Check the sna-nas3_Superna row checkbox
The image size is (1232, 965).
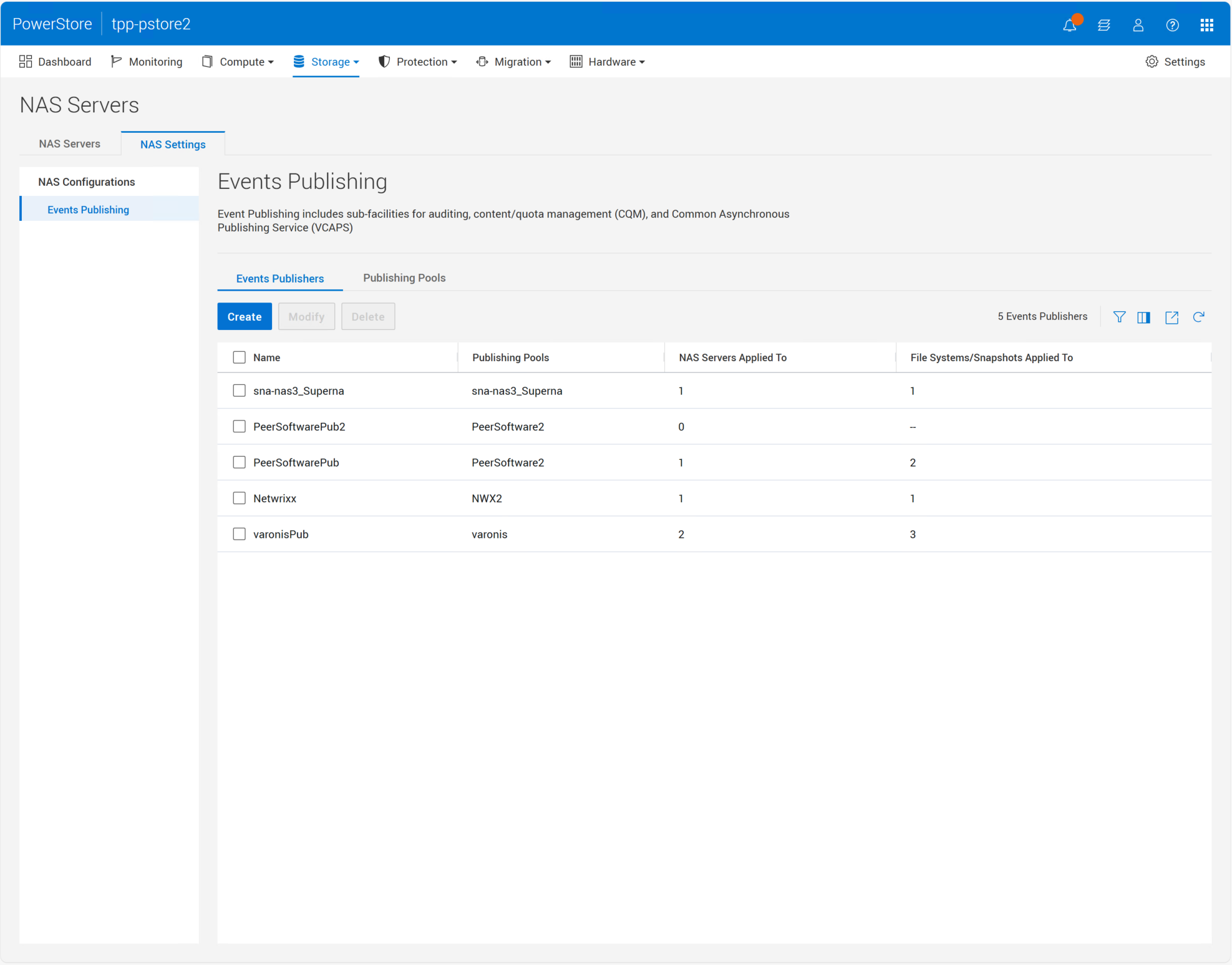coord(239,390)
